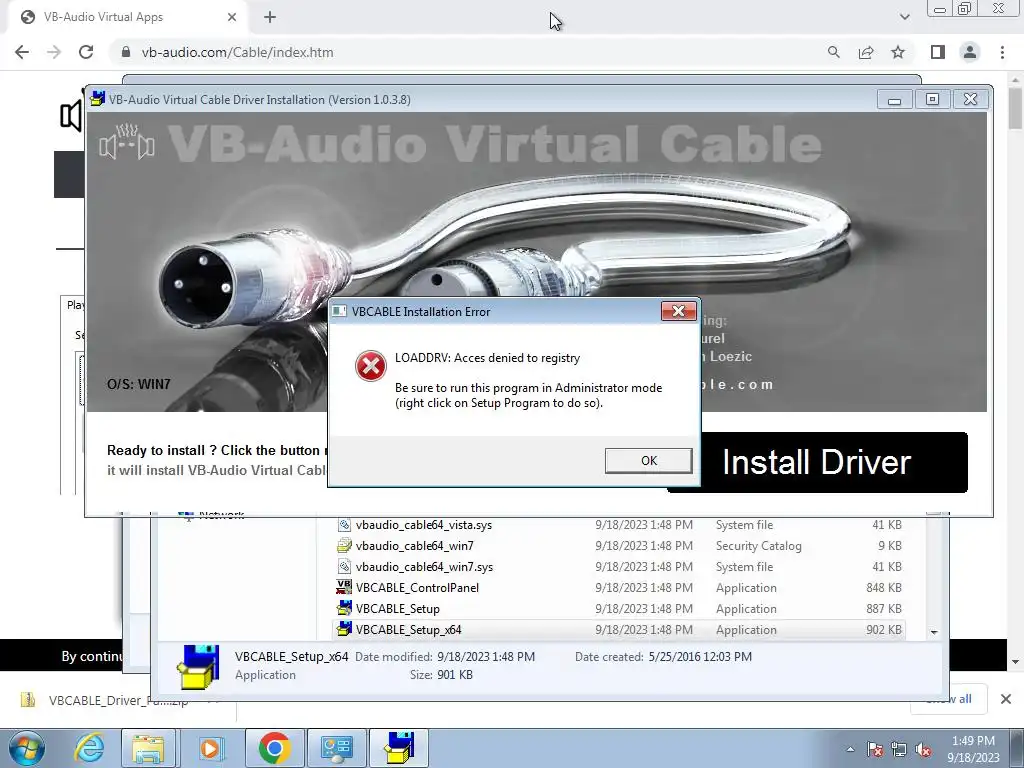Open the Chrome profile avatar
This screenshot has height=768, width=1024.
point(970,52)
